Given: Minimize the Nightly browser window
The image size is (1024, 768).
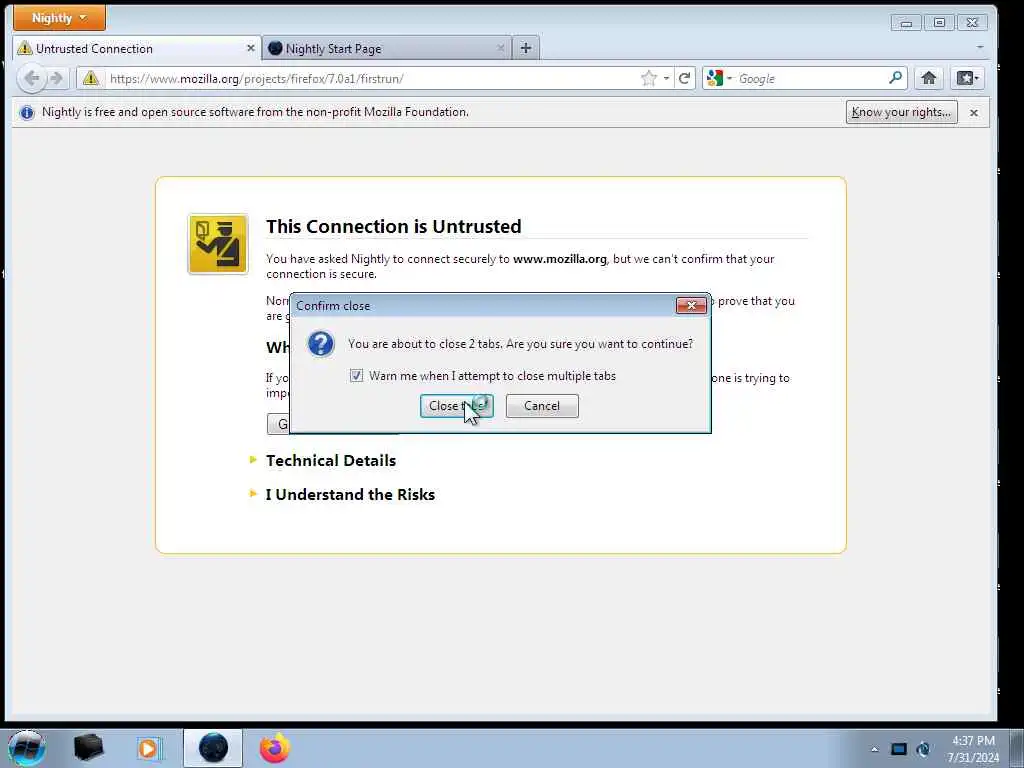Looking at the screenshot, I should (x=906, y=23).
